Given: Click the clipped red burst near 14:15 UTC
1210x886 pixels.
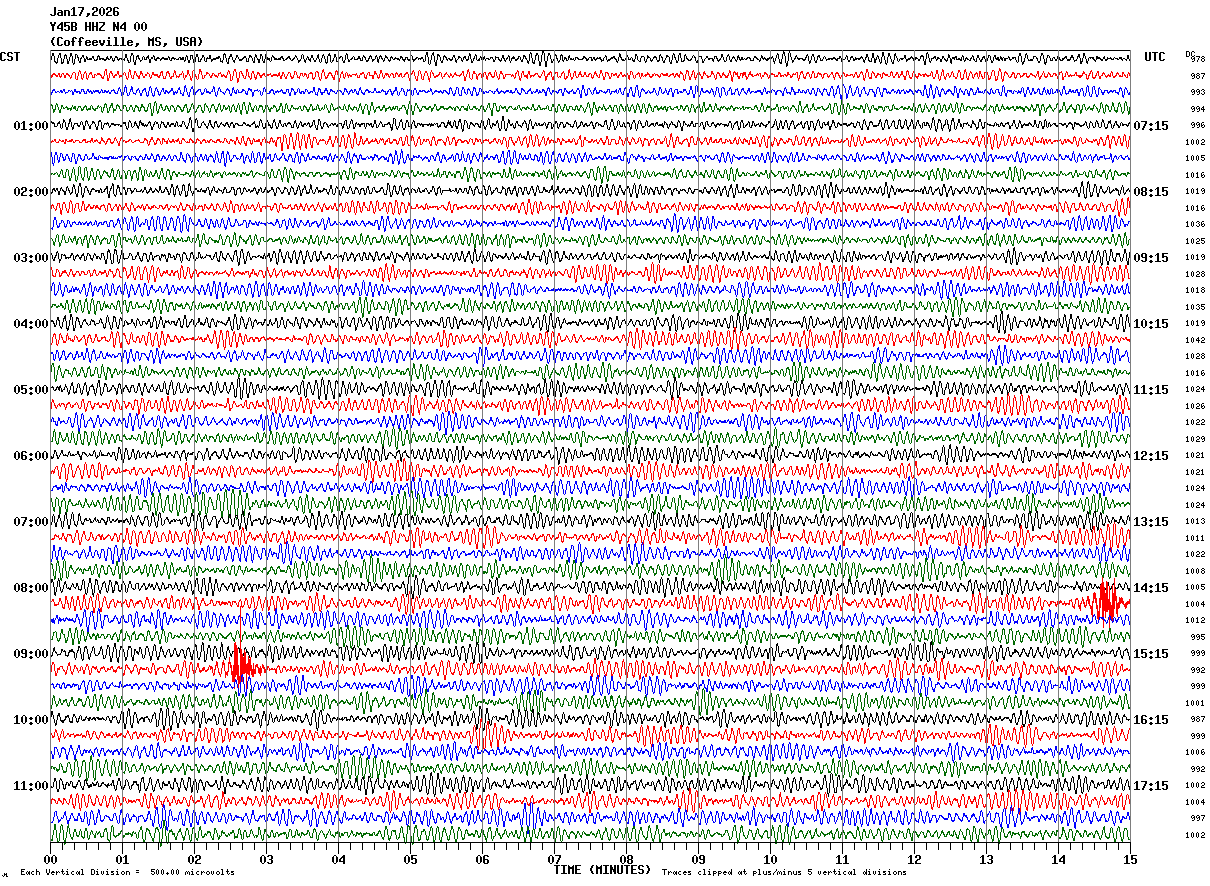Looking at the screenshot, I should [1110, 602].
